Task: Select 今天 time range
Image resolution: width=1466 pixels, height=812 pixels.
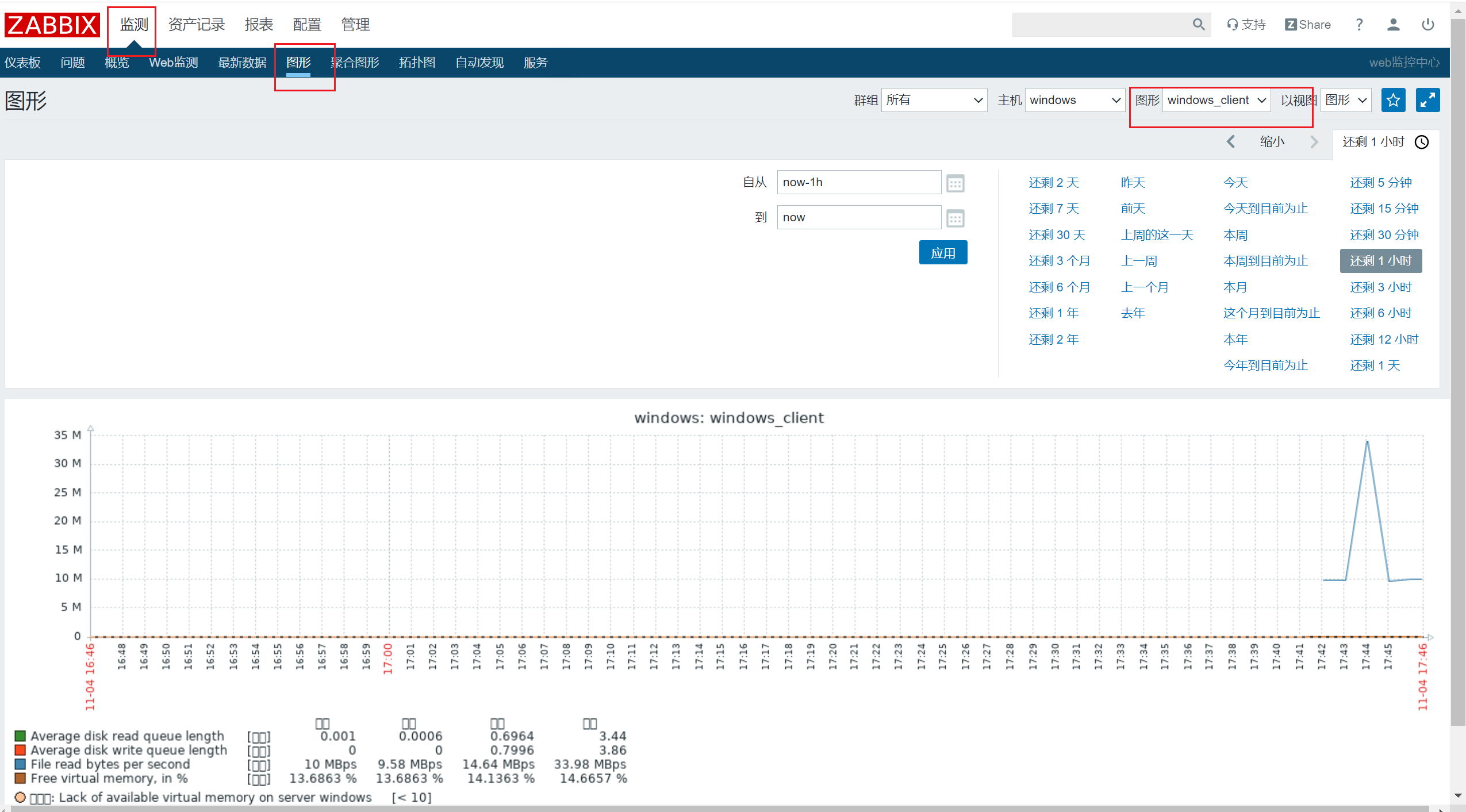Action: coord(1235,183)
